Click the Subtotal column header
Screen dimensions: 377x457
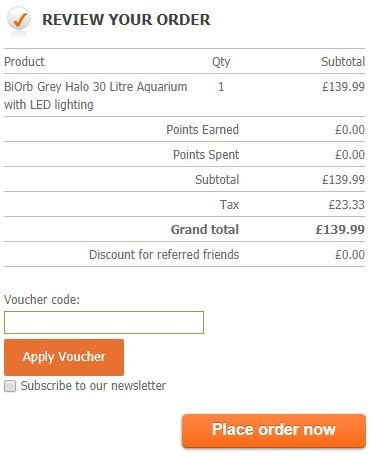pos(343,61)
